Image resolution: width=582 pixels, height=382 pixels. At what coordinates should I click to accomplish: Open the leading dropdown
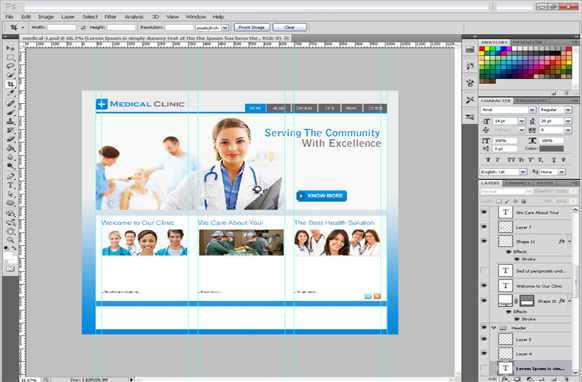click(x=568, y=121)
